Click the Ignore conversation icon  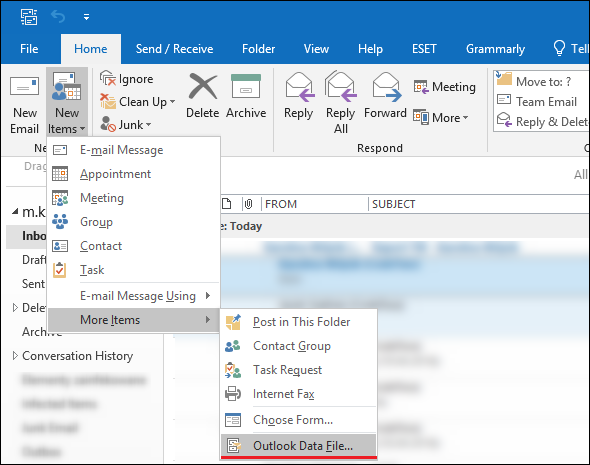coord(107,79)
